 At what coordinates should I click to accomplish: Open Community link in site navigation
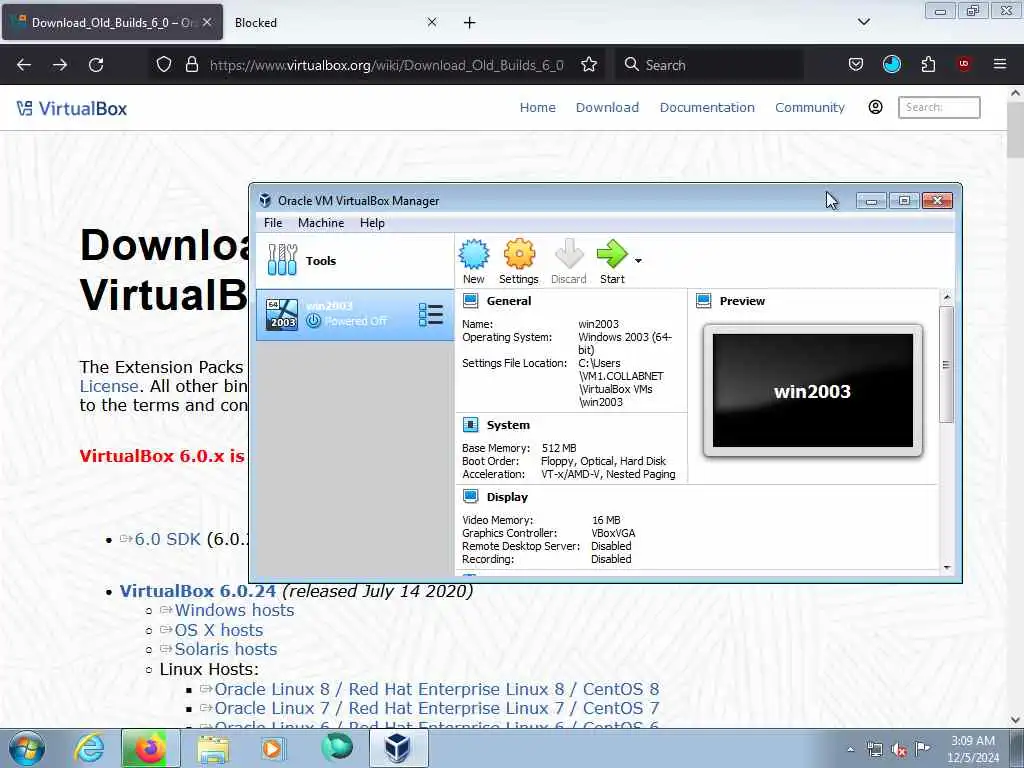click(x=810, y=107)
